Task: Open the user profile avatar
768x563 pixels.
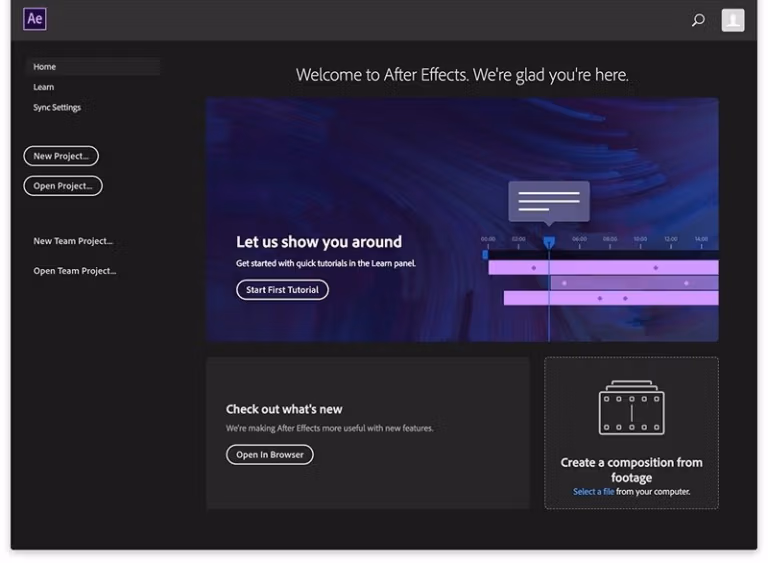Action: point(733,20)
